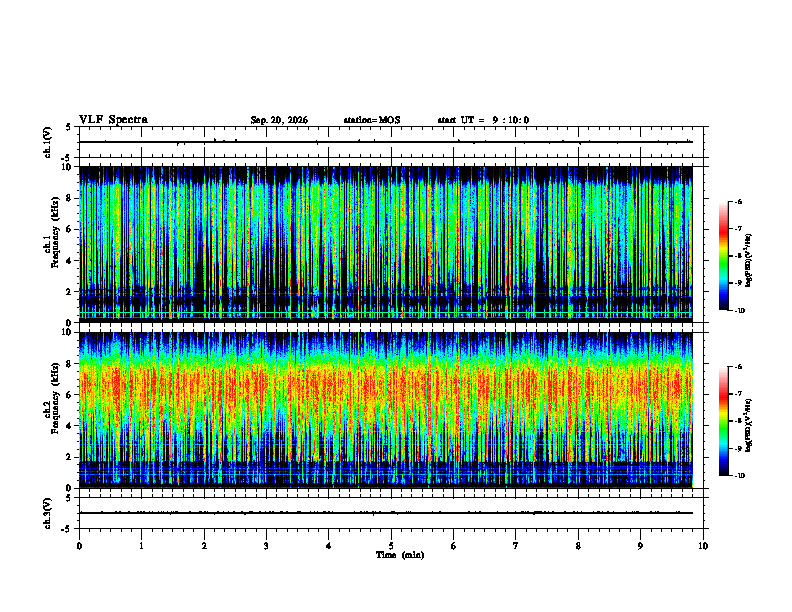Screen dimensions: 792x612
Task: Click the Sep. 20, 2026 date label
Action: 279,120
